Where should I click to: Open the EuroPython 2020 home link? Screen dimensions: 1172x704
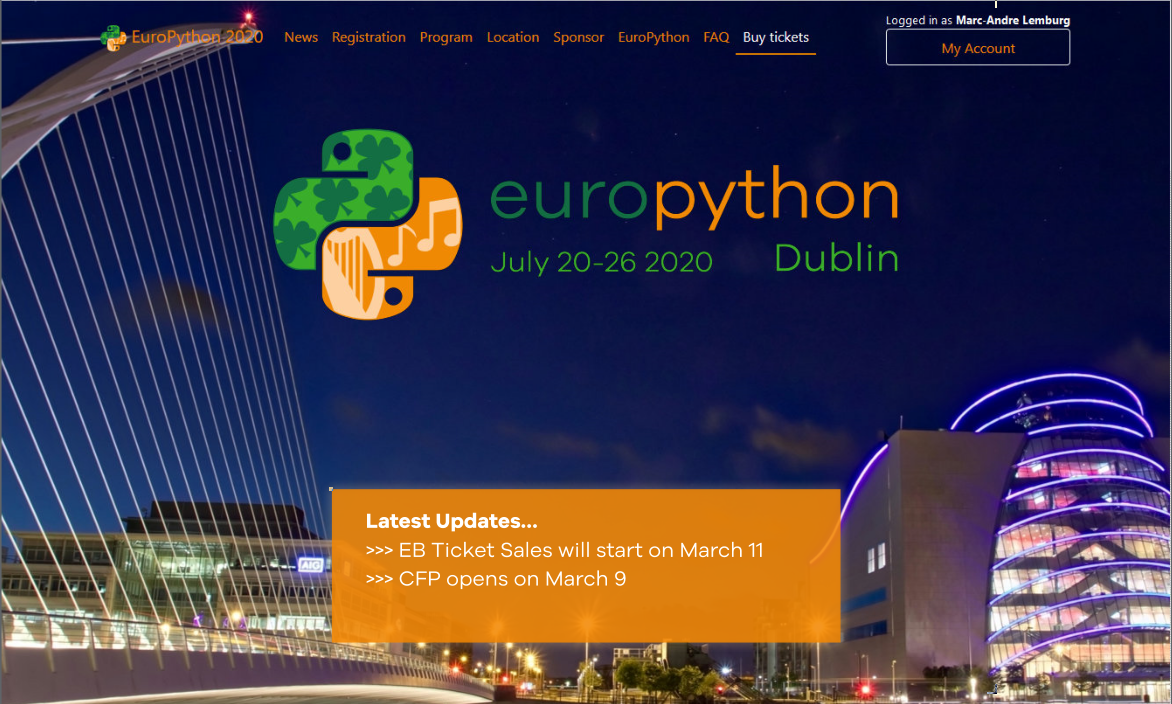(197, 37)
